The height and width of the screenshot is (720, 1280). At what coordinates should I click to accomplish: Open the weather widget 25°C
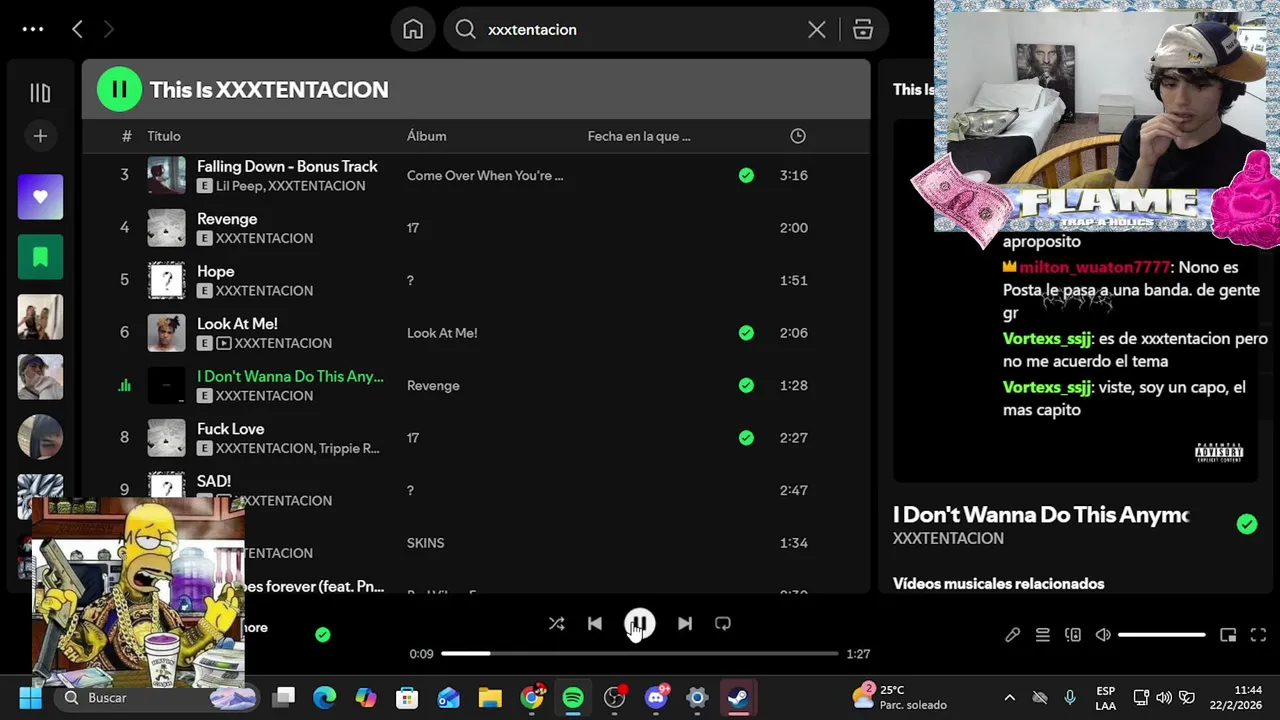tap(898, 697)
